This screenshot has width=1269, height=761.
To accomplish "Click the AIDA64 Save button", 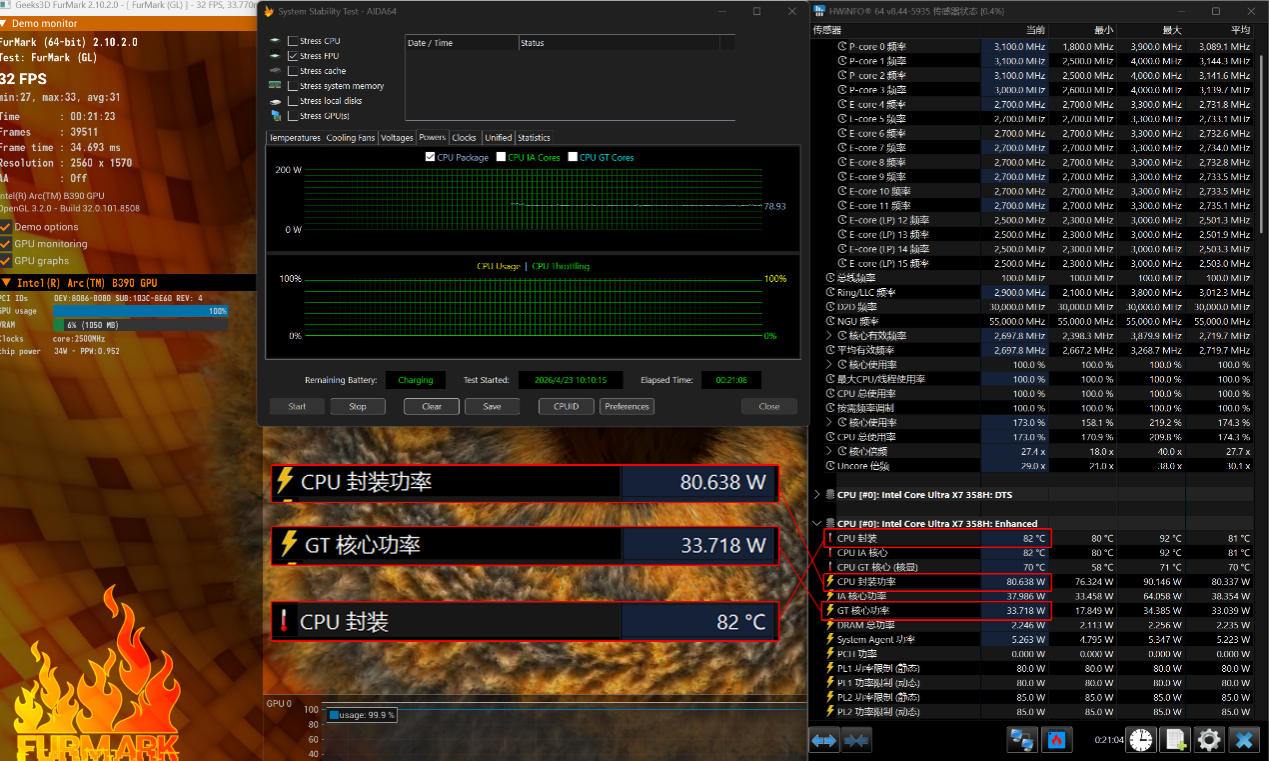I will click(492, 406).
